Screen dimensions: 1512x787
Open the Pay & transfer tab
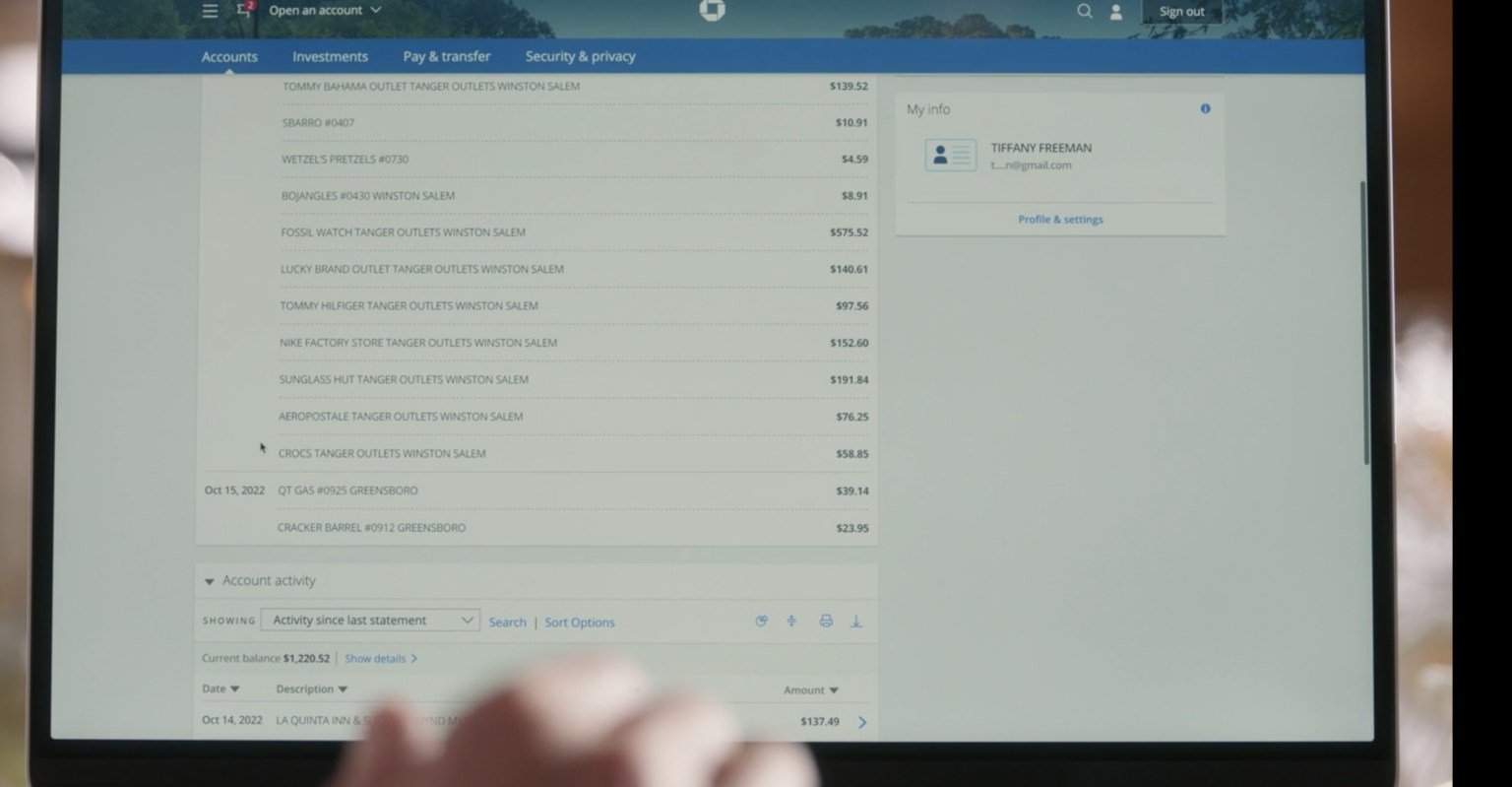(446, 57)
